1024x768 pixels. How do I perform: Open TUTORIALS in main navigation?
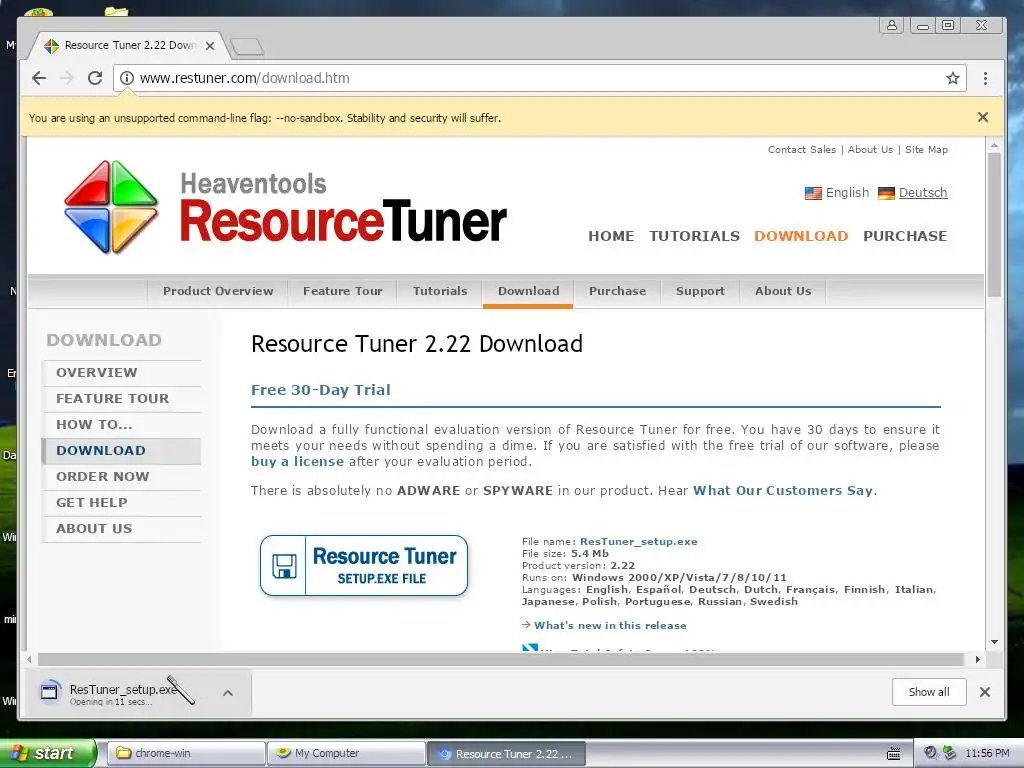(x=694, y=236)
